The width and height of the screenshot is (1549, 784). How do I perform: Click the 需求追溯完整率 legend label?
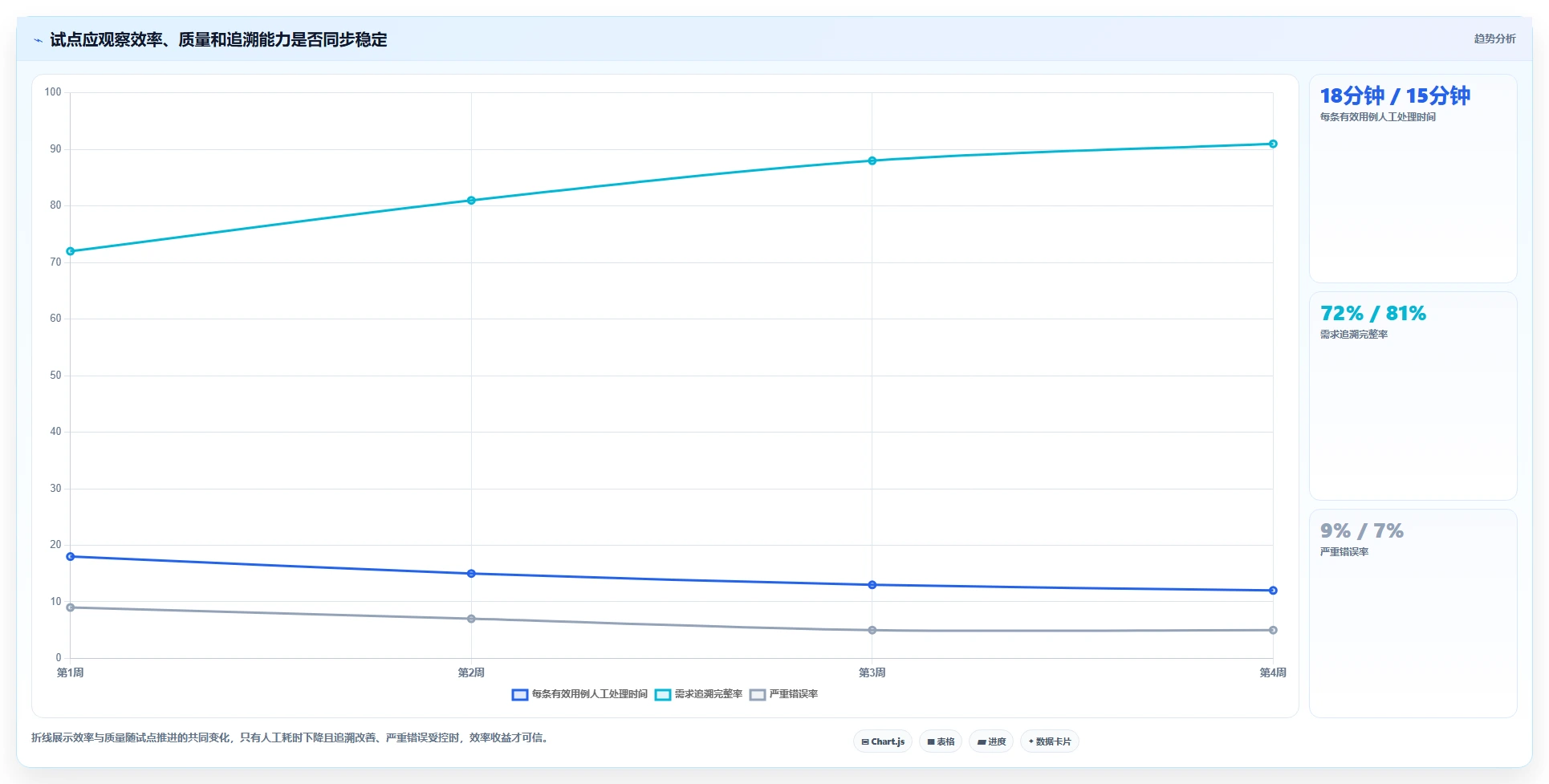coord(709,694)
